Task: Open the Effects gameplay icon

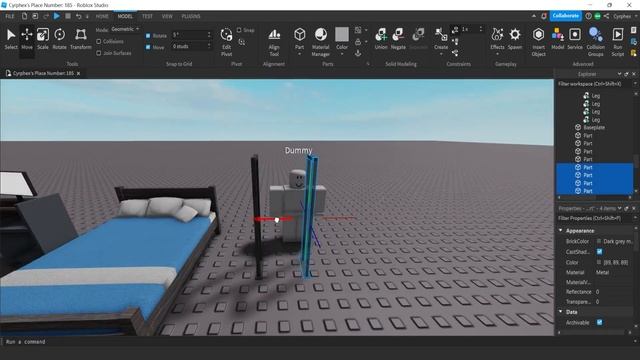Action: point(497,35)
